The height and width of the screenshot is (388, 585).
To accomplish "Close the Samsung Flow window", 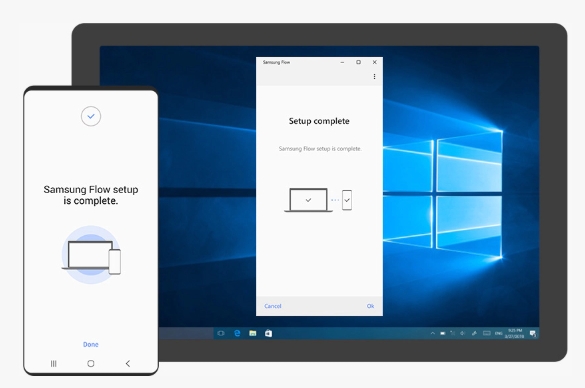I will [375, 62].
